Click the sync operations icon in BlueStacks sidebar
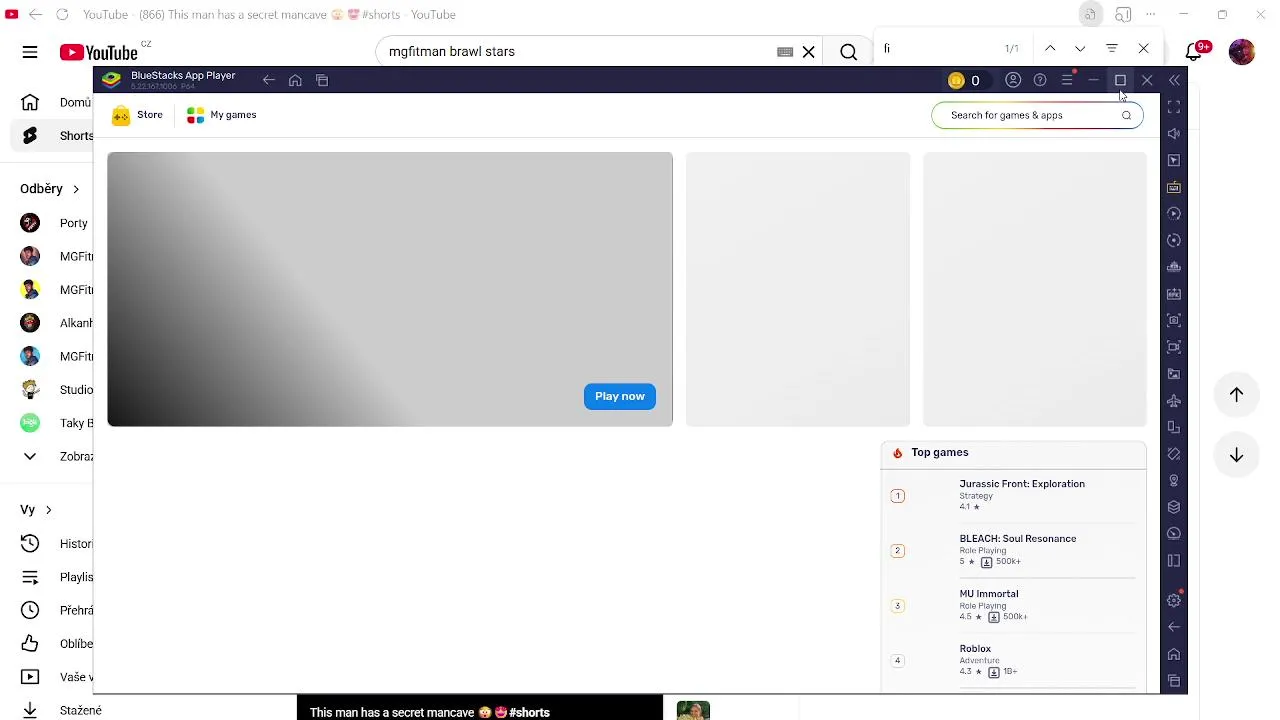Screen dimensions: 1280x720 pos(1174,240)
